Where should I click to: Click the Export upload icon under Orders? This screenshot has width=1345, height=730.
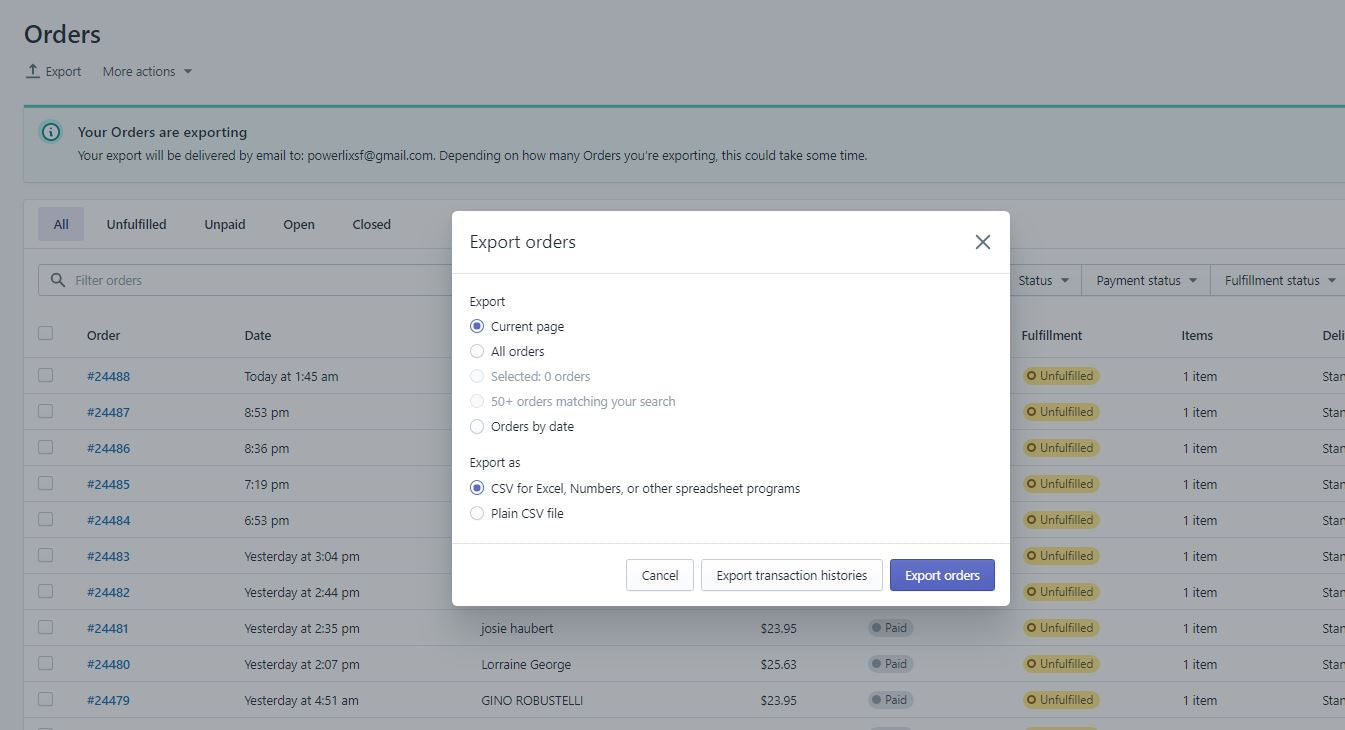pyautogui.click(x=33, y=71)
